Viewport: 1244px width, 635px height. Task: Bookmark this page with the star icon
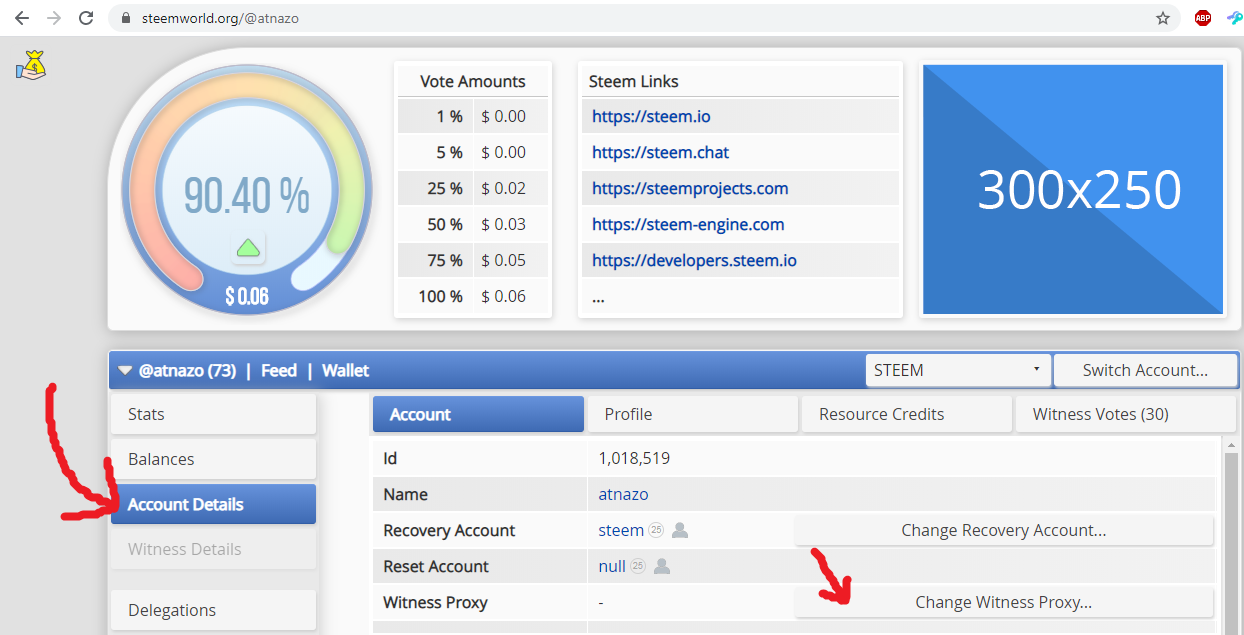[x=1163, y=18]
